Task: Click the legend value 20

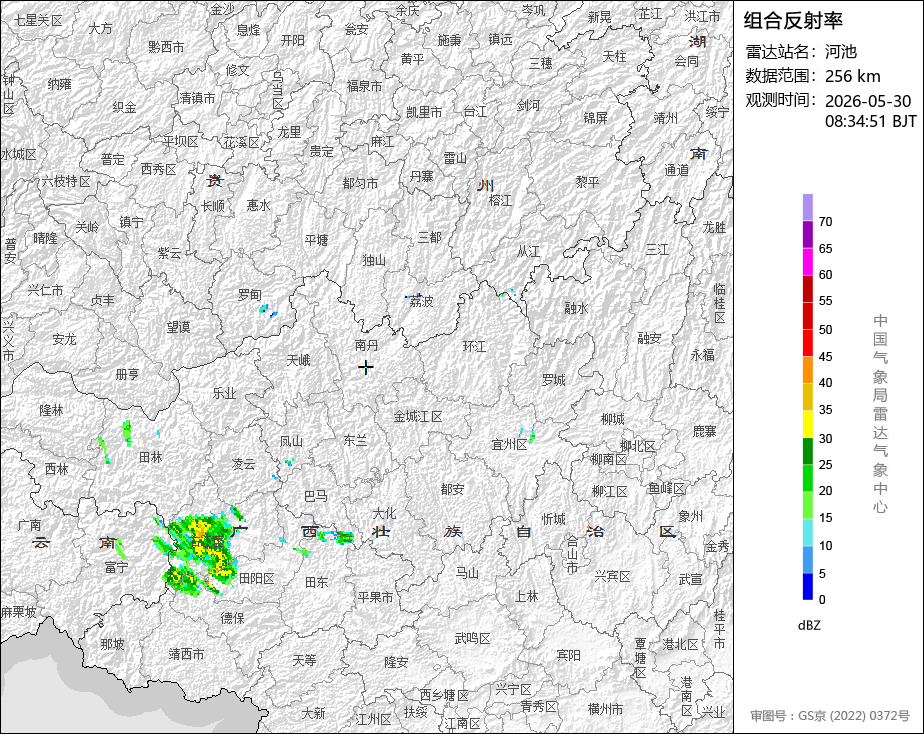Action: tap(826, 491)
